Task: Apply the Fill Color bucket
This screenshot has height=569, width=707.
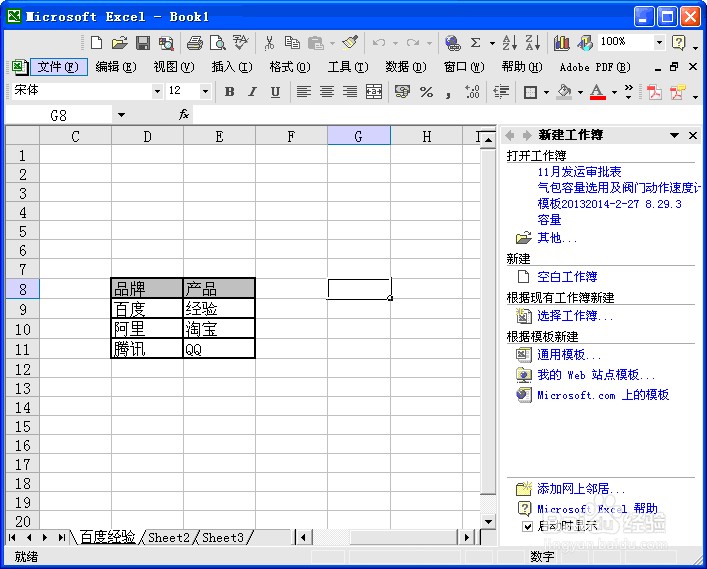Action: tap(564, 92)
